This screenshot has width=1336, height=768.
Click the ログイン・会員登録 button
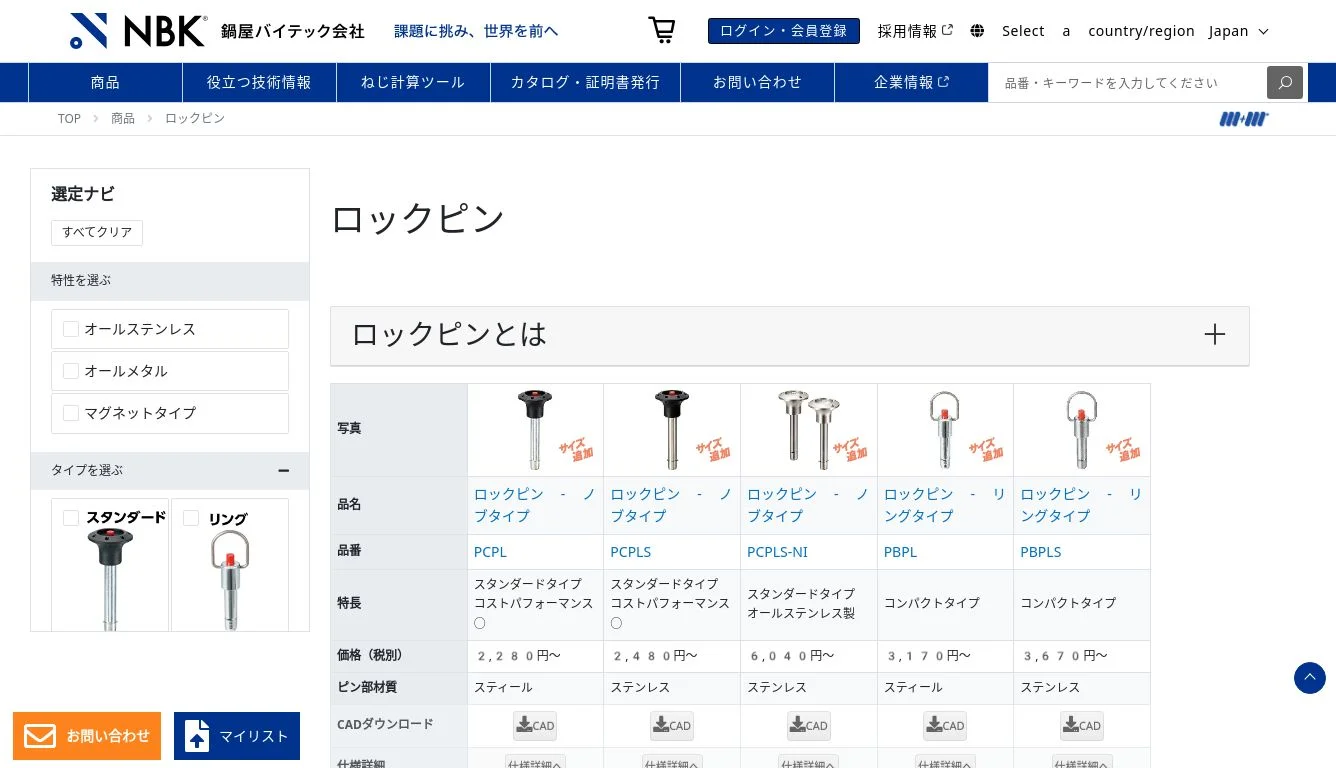click(784, 31)
